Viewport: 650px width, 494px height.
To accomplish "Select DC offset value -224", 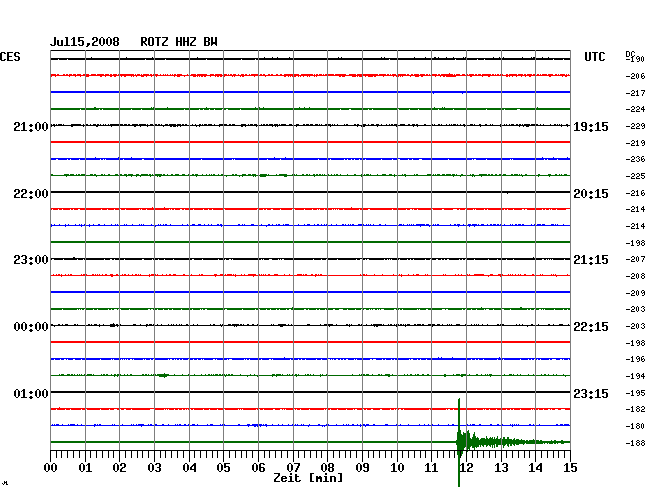I will click(x=635, y=109).
